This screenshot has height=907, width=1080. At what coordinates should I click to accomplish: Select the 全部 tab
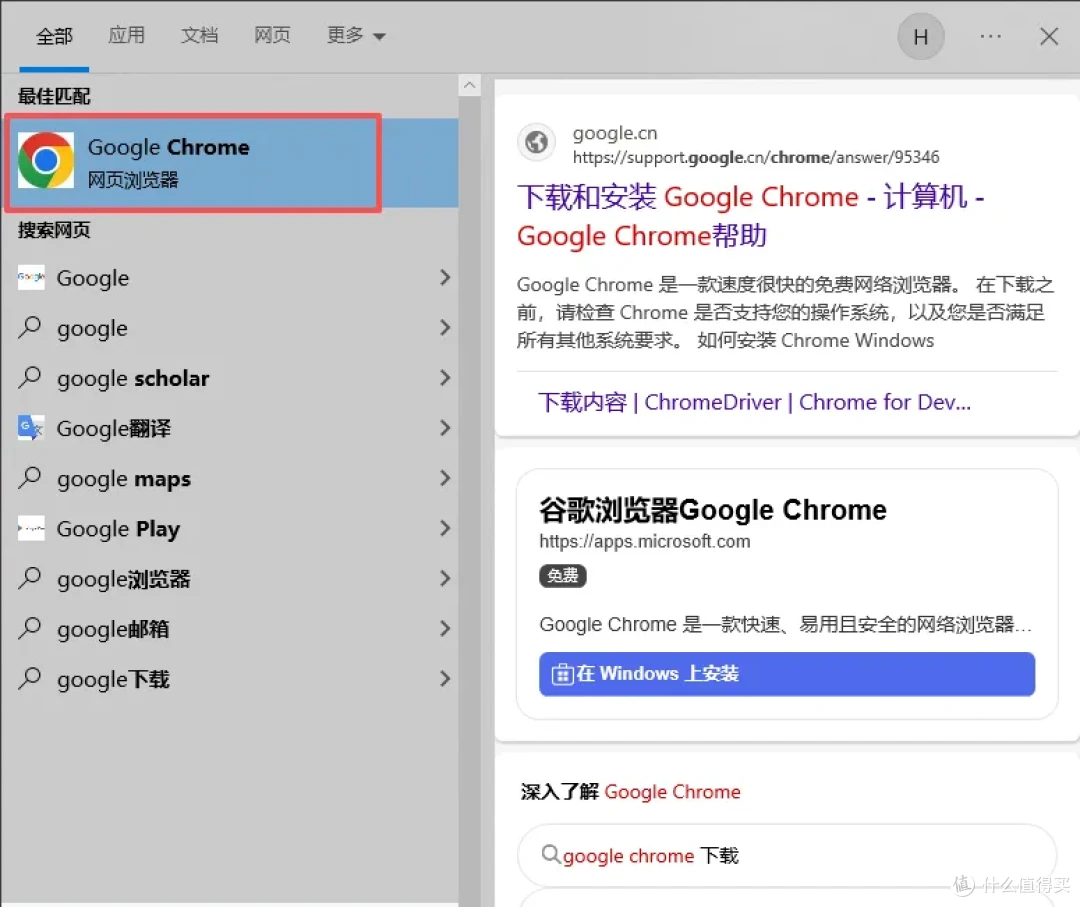click(x=54, y=36)
